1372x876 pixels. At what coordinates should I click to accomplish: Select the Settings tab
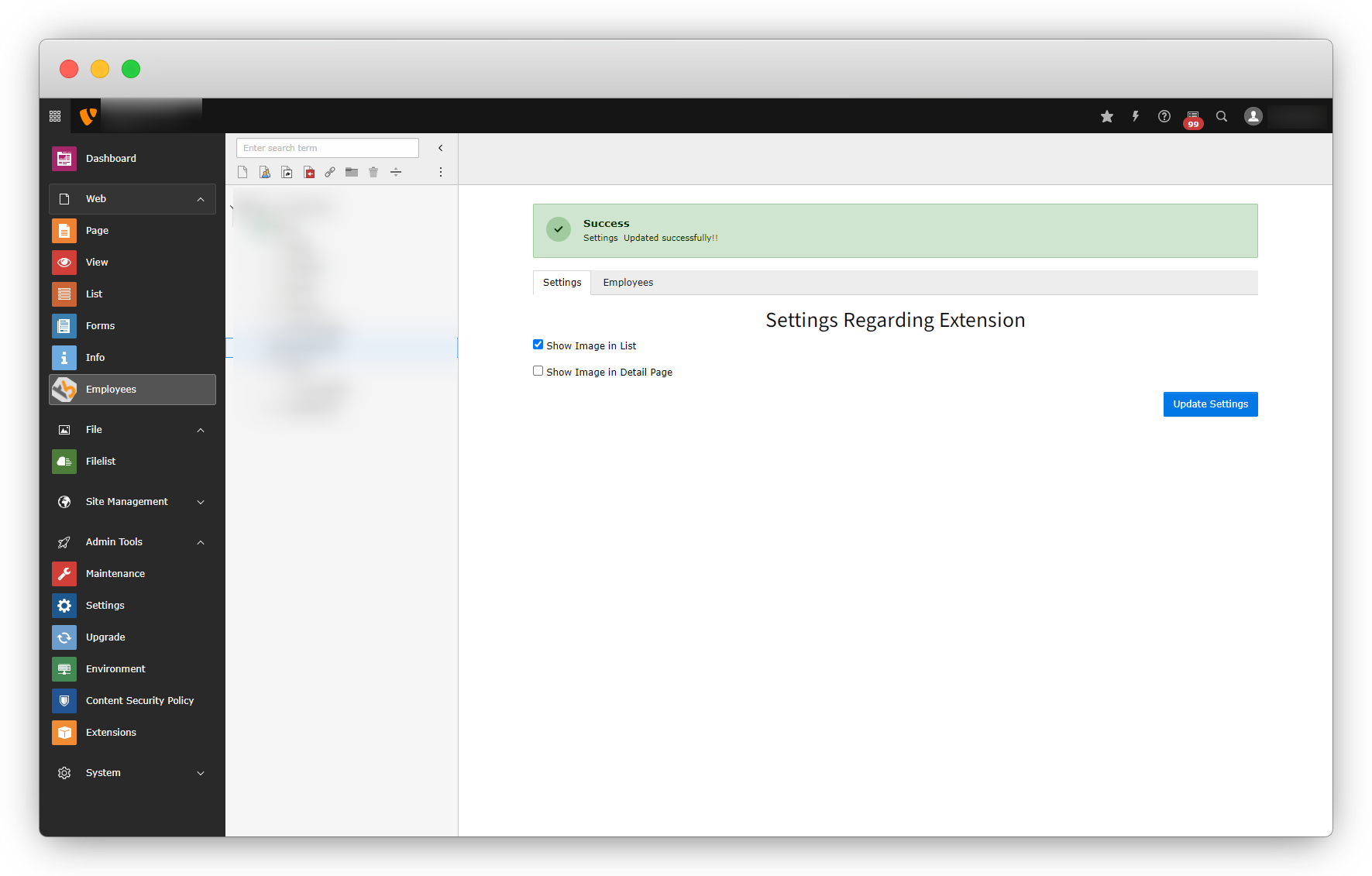562,283
